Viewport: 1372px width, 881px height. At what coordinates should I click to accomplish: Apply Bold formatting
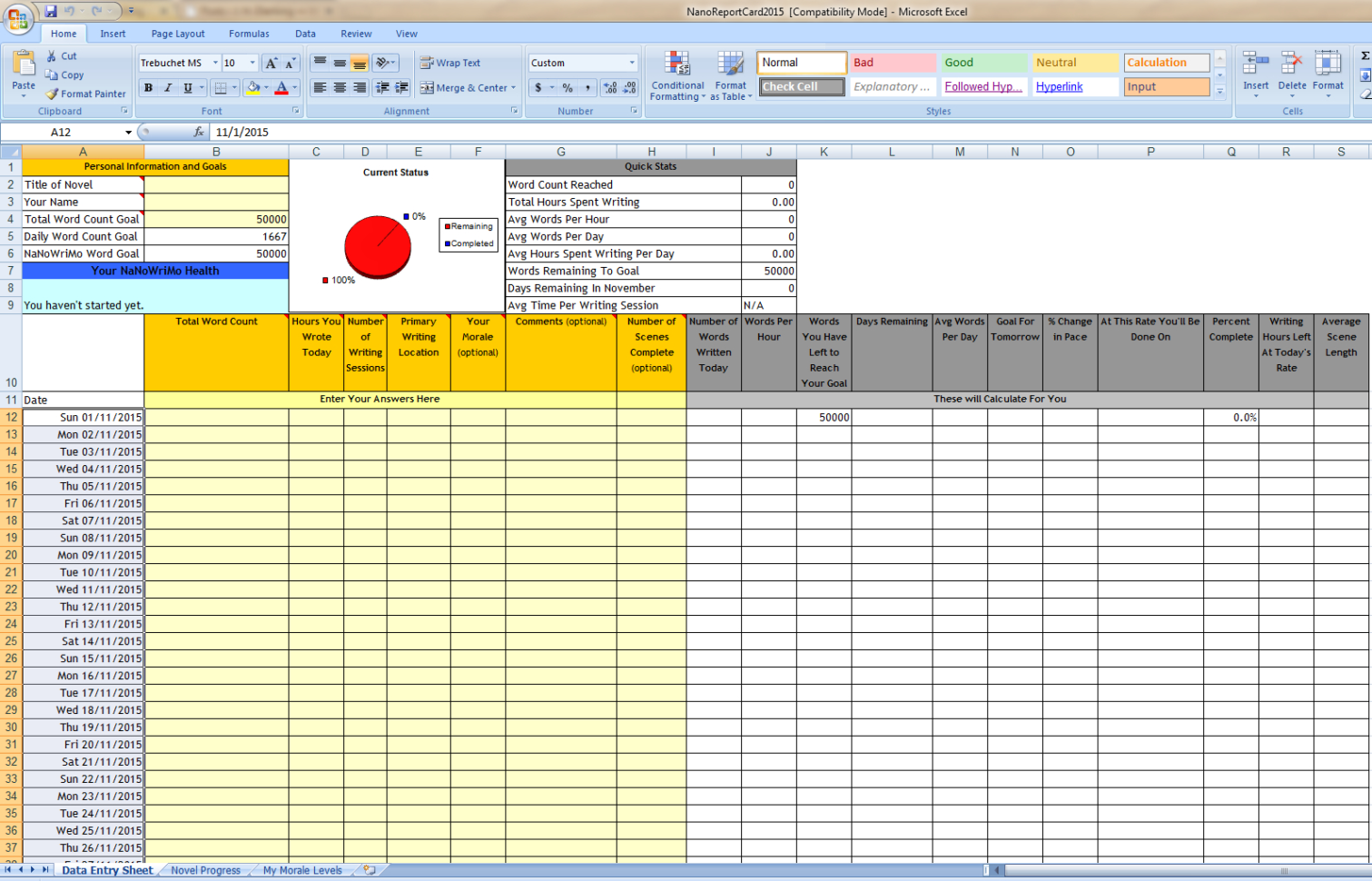tap(148, 87)
